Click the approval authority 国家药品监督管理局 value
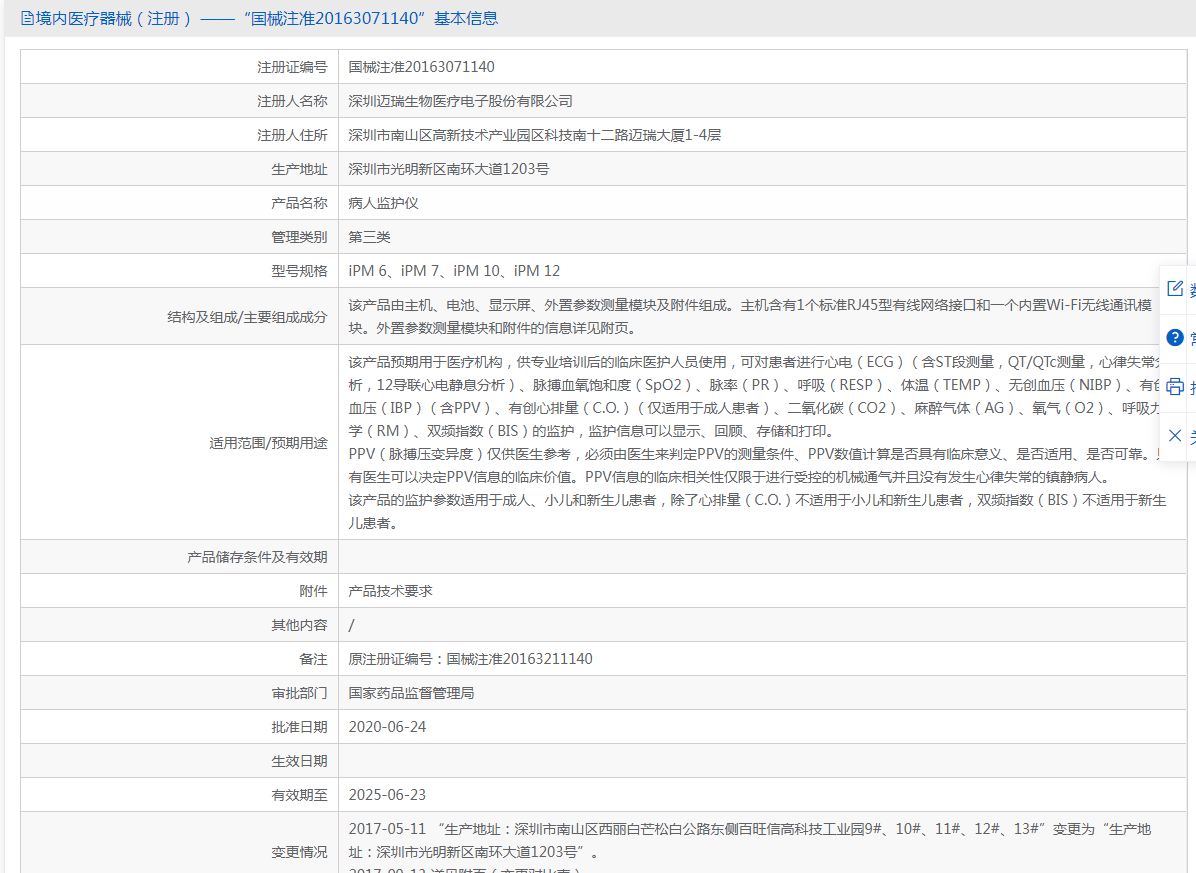The image size is (1196, 873). coord(411,692)
